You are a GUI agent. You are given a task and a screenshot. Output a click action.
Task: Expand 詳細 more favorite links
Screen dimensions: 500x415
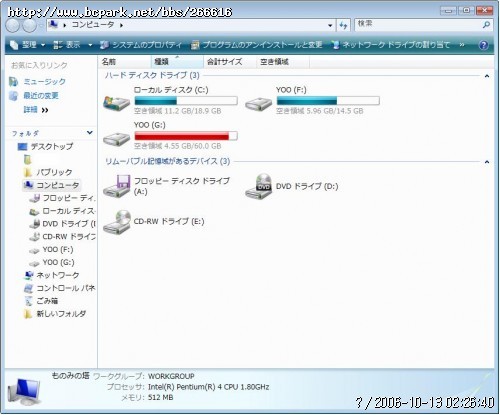[x=36, y=110]
